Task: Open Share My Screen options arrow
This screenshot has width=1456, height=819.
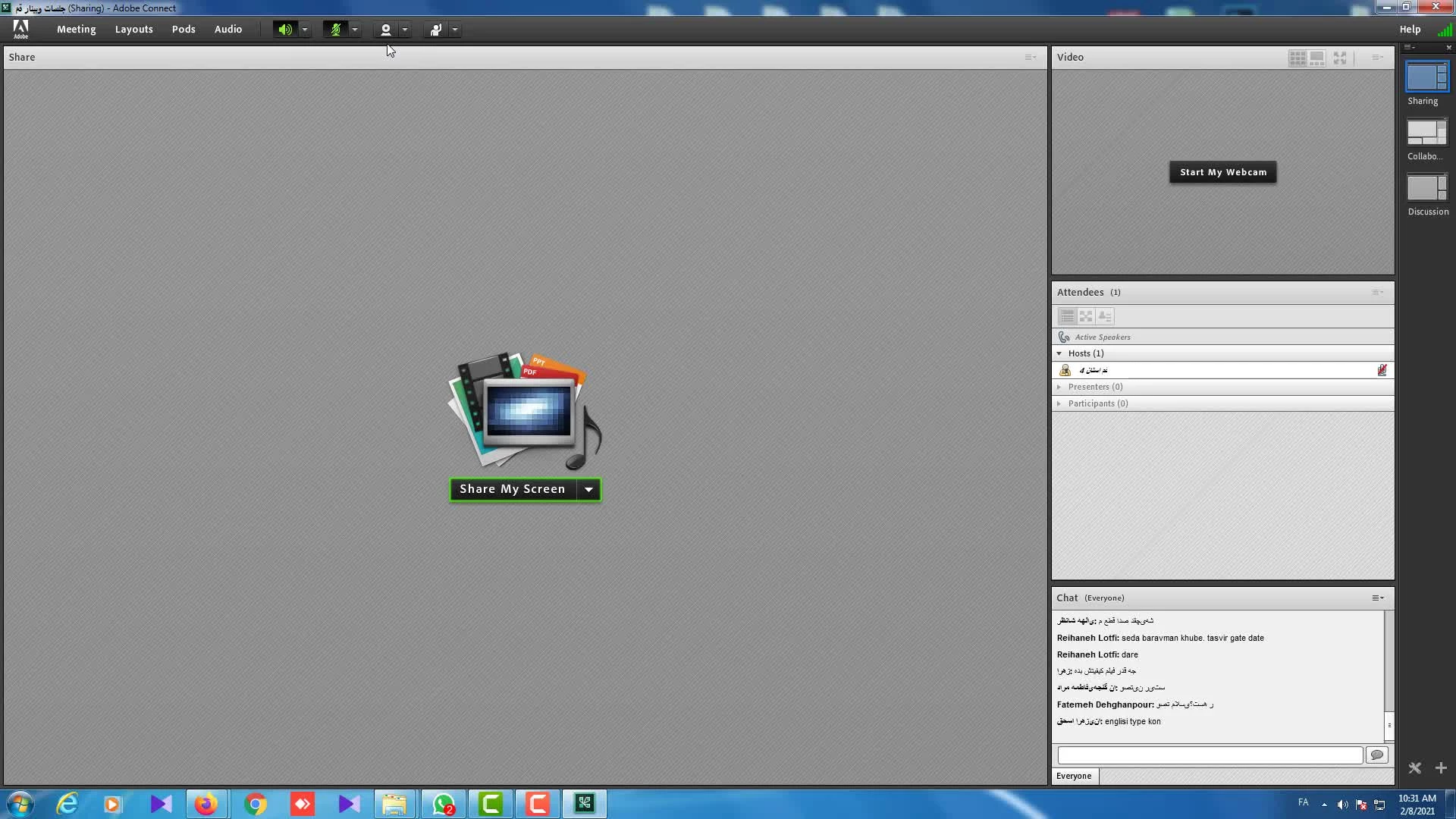Action: [x=588, y=489]
